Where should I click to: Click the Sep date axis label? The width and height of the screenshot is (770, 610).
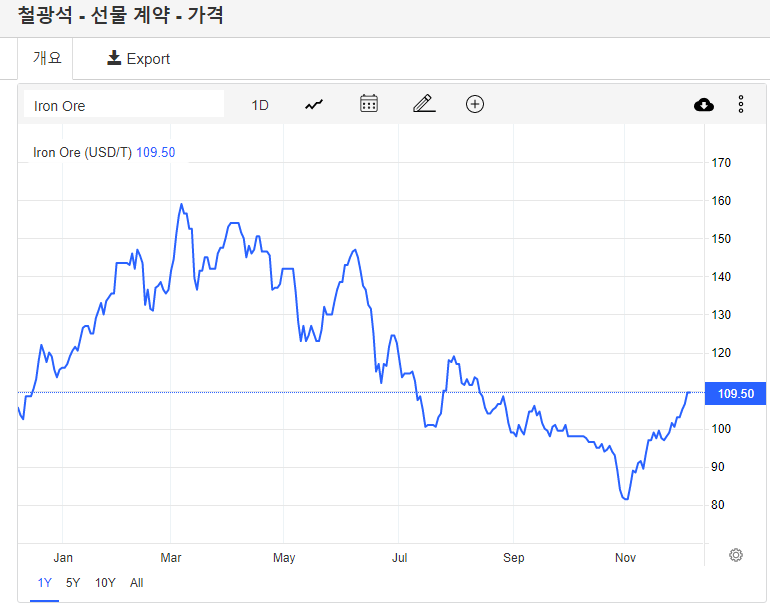click(x=514, y=557)
